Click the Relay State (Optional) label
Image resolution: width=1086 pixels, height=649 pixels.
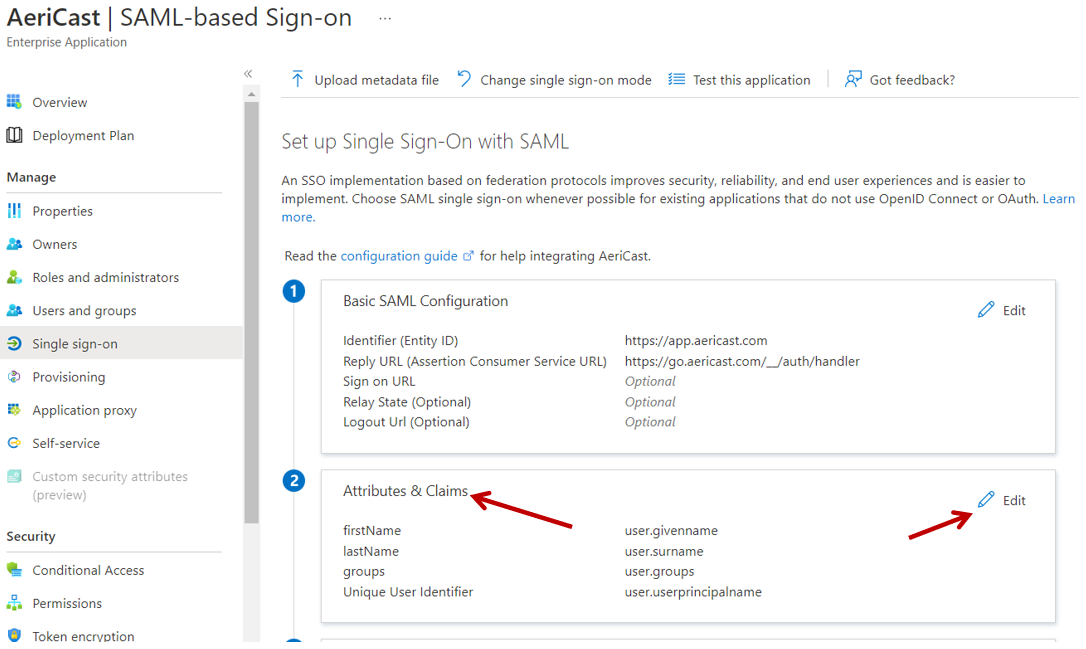[407, 402]
